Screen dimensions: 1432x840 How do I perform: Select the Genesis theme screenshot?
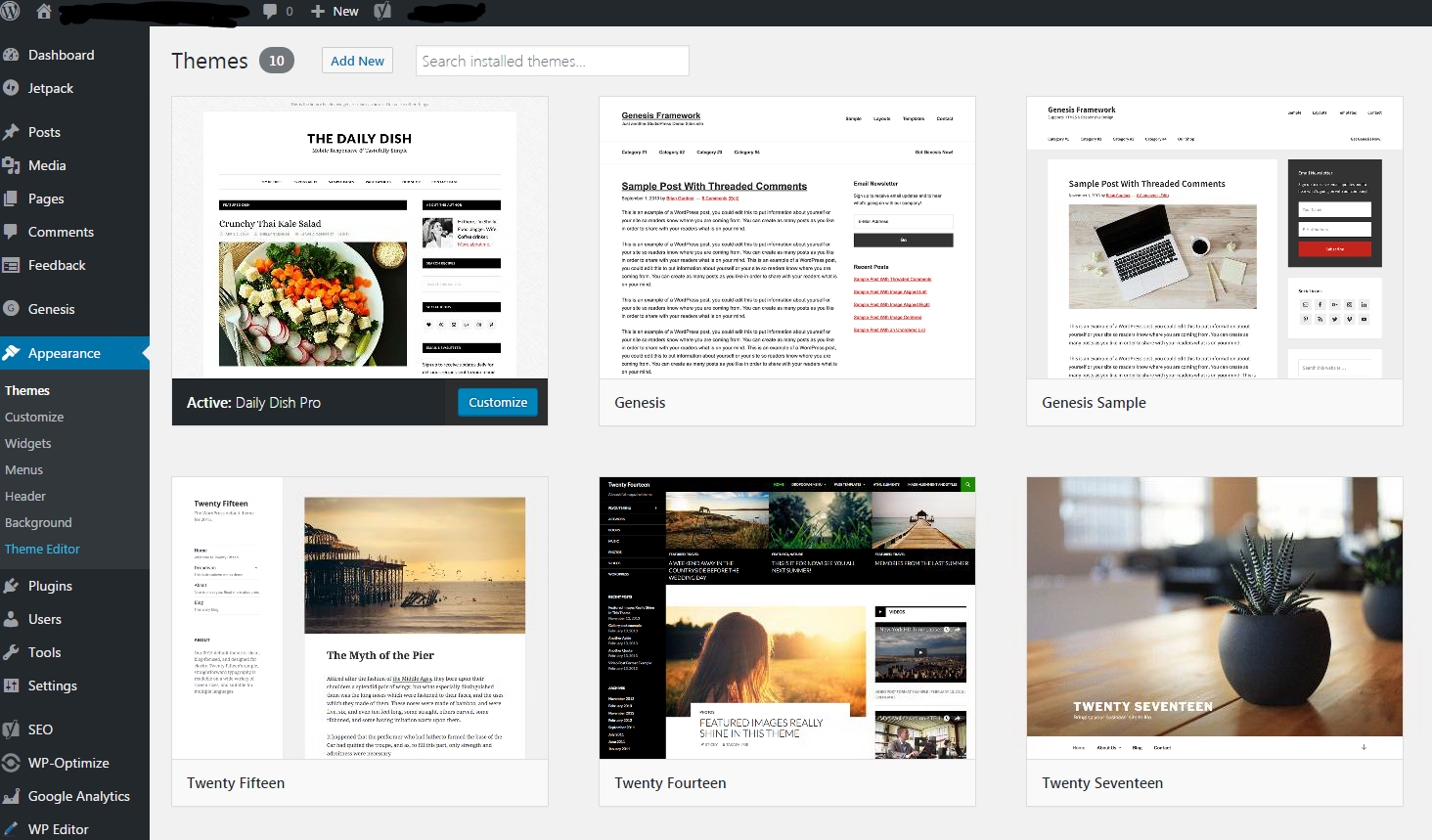point(787,238)
